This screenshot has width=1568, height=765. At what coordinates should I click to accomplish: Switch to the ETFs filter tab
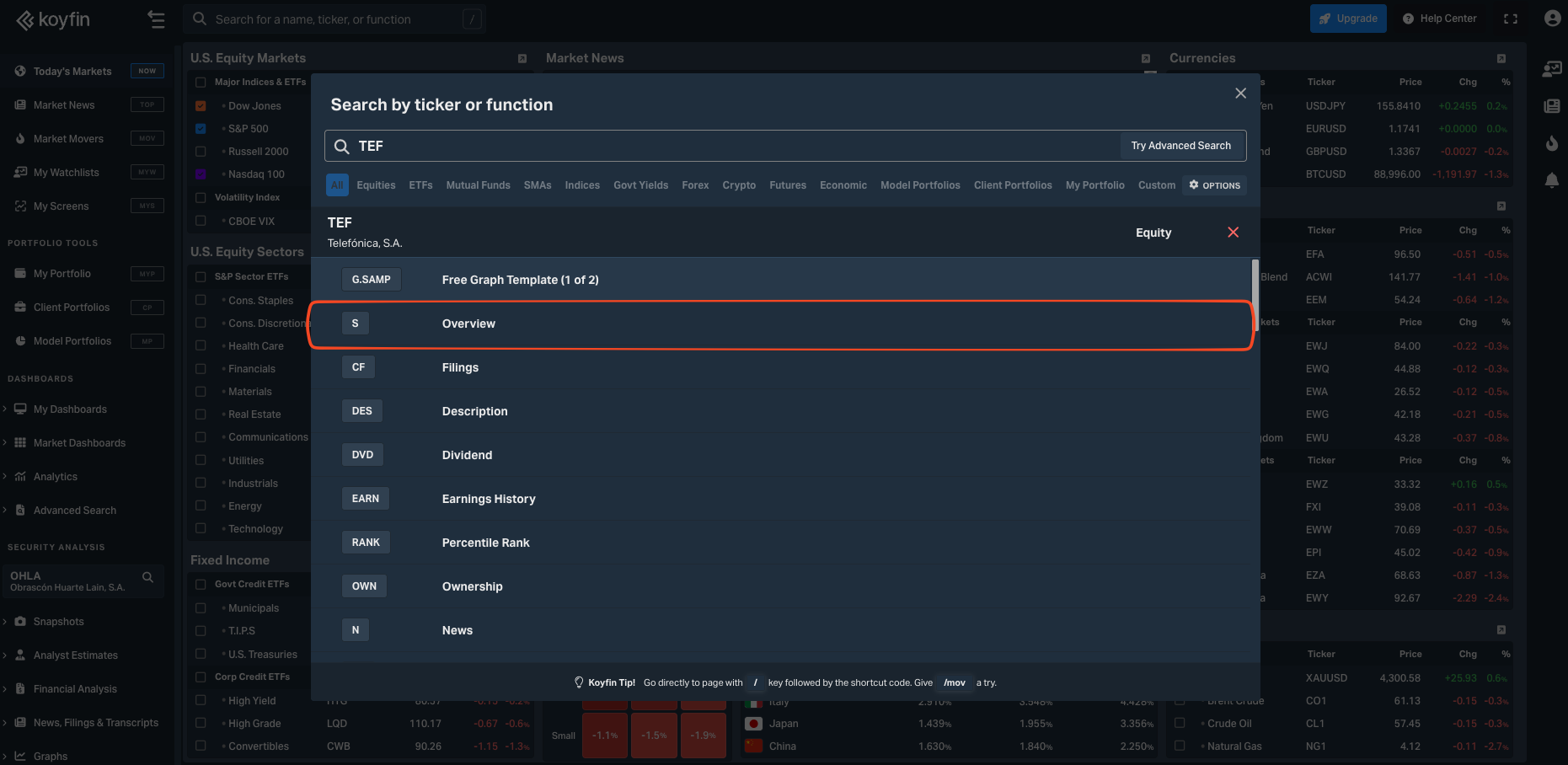pyautogui.click(x=420, y=185)
